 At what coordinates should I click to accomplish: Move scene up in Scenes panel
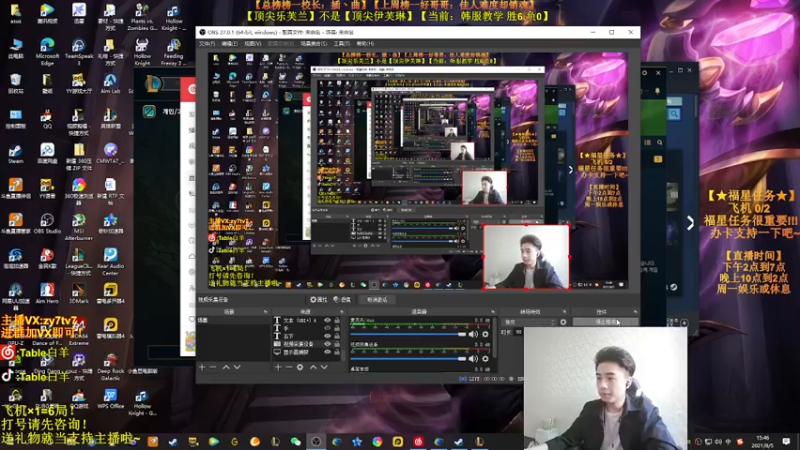pos(226,367)
